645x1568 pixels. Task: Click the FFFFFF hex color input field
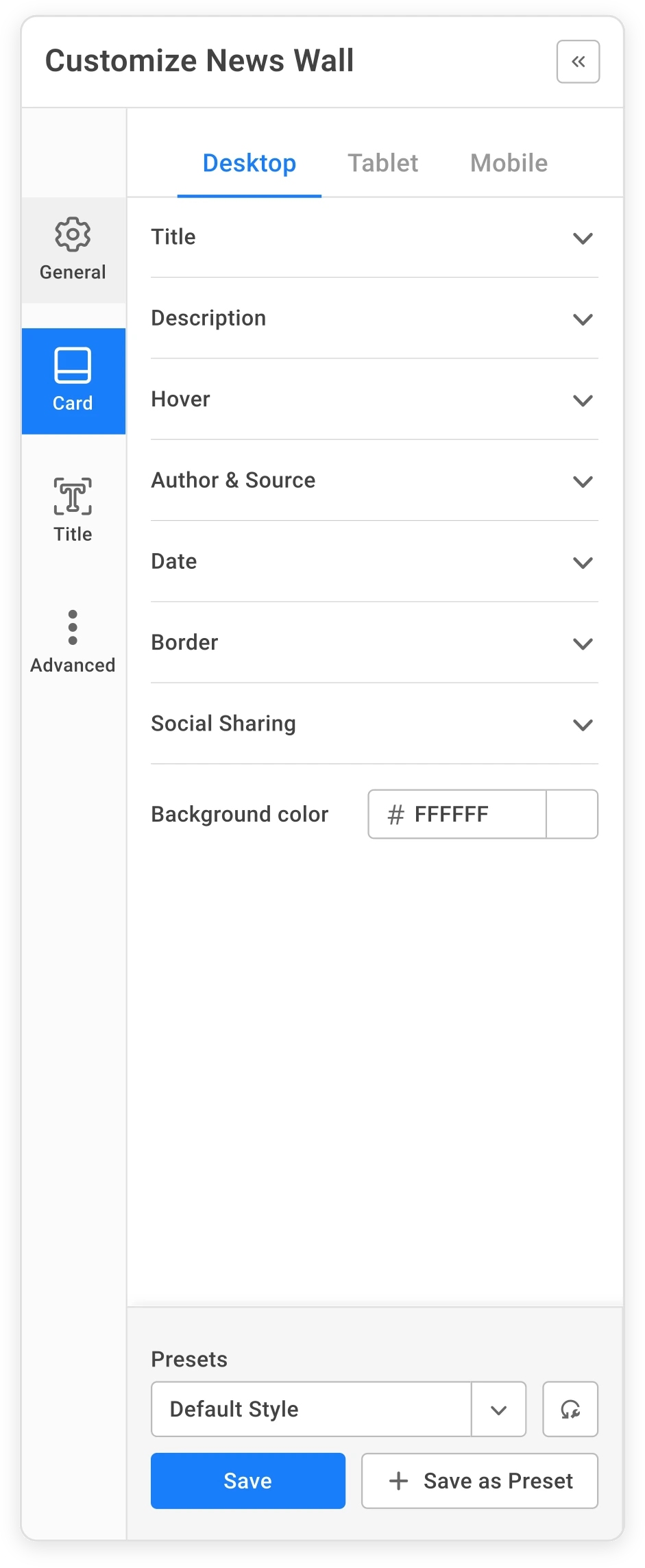click(466, 814)
